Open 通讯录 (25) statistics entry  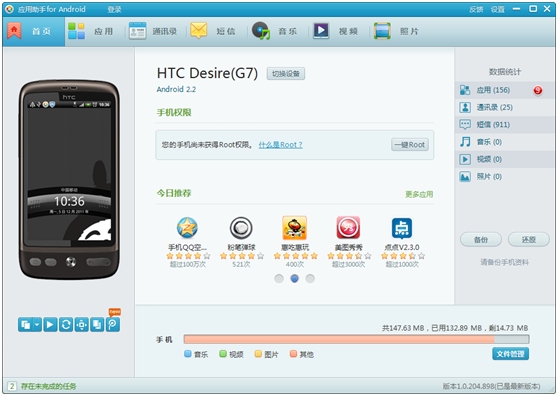(x=504, y=107)
